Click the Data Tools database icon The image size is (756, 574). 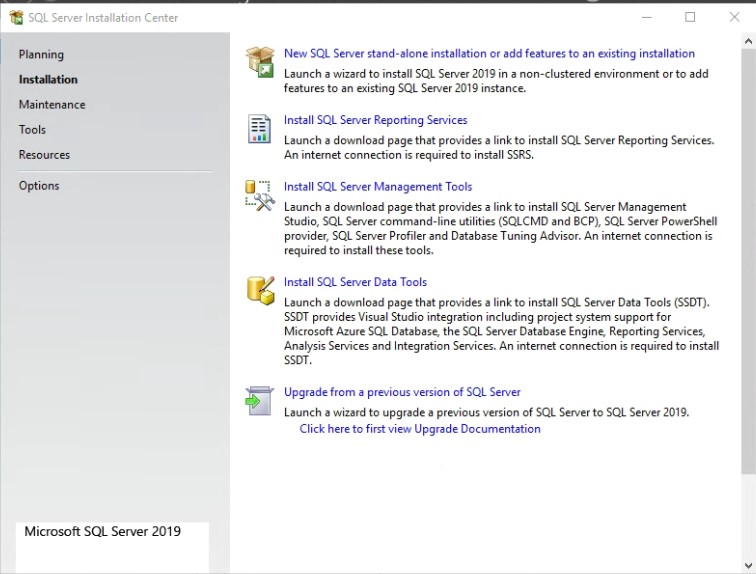[x=260, y=290]
